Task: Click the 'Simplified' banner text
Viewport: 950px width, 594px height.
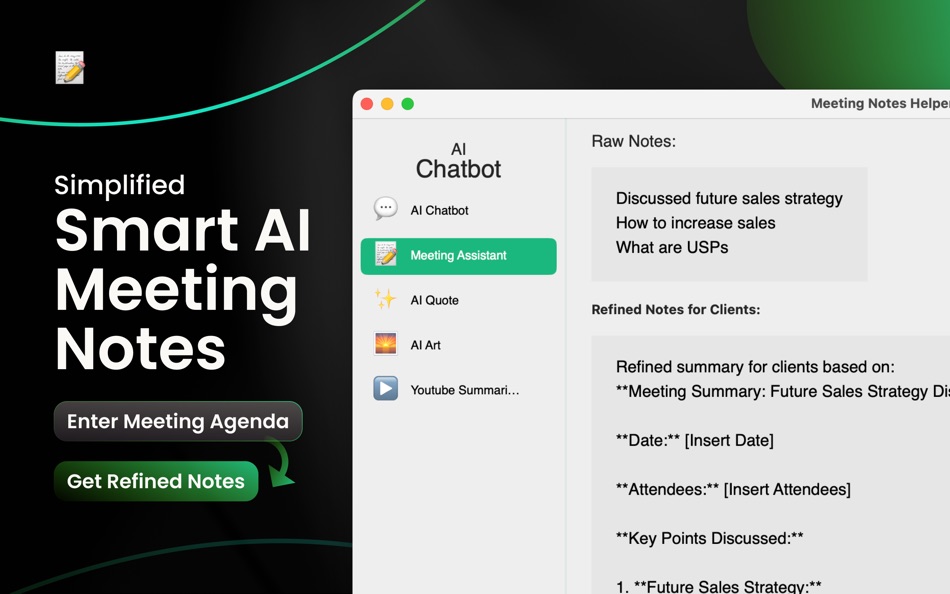Action: (119, 185)
